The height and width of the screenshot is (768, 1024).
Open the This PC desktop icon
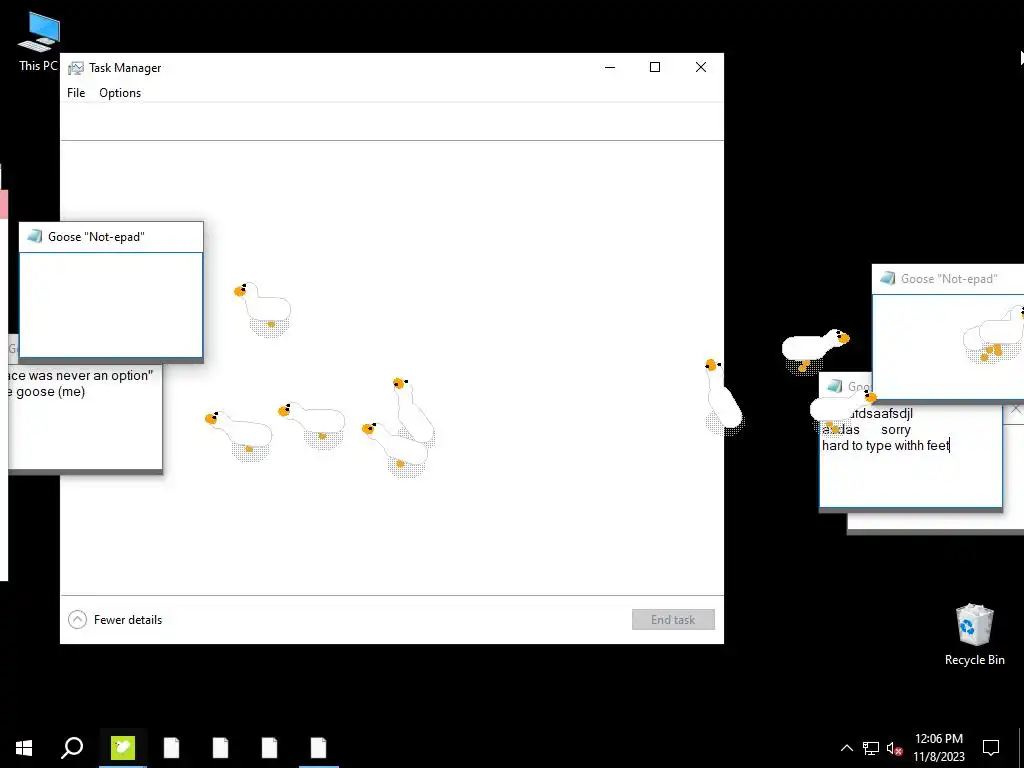pos(39,42)
